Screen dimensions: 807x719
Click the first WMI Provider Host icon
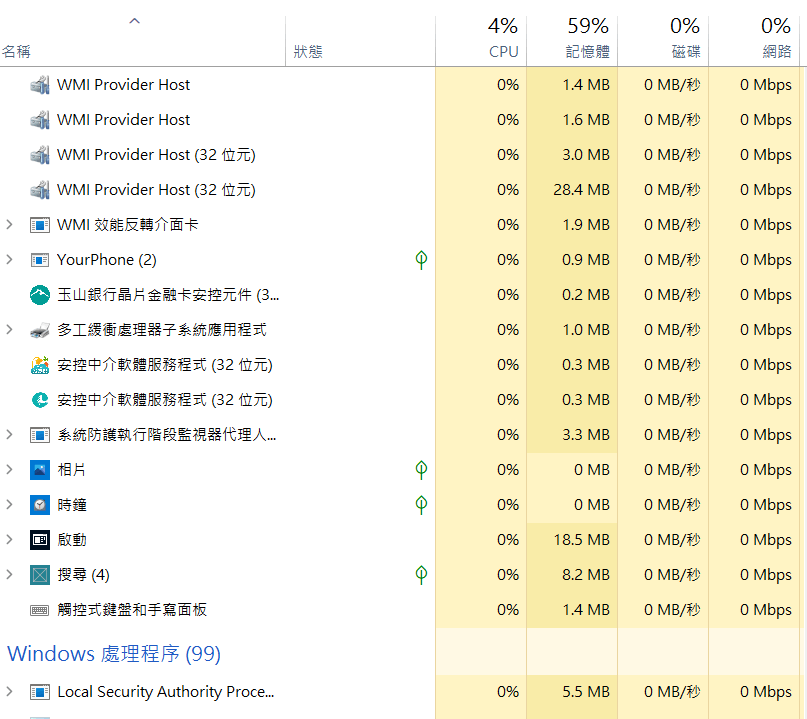[x=40, y=85]
